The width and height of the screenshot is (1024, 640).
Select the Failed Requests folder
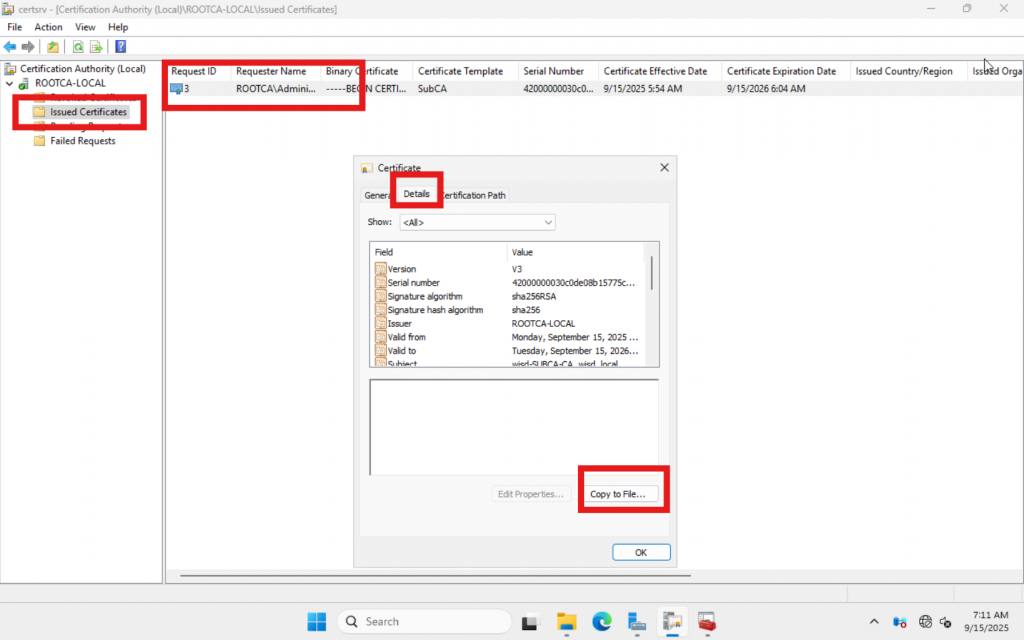pos(82,141)
